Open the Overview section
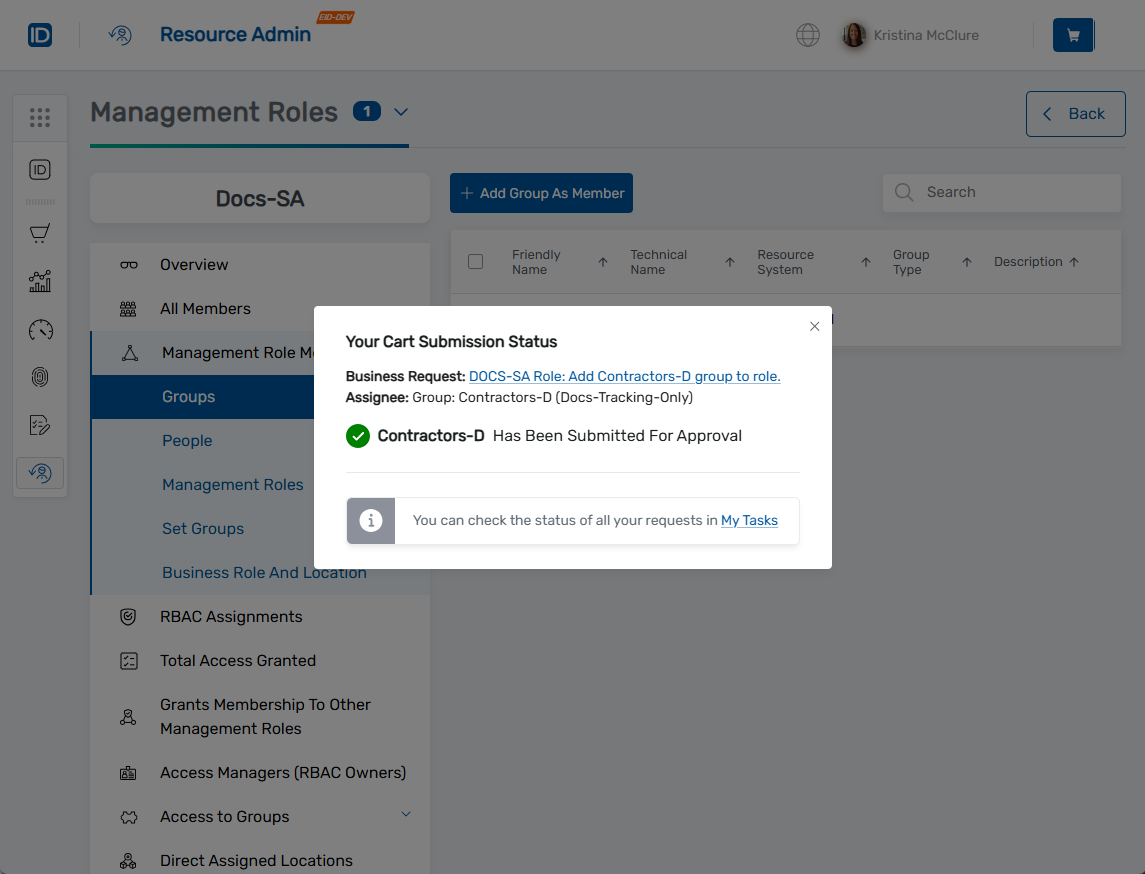The height and width of the screenshot is (874, 1145). click(x=193, y=264)
